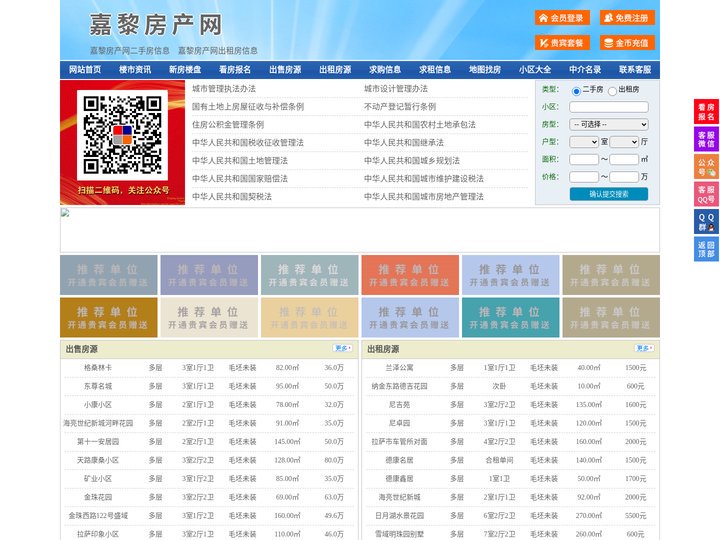Click the 公众号 floating sidebar icon

pyautogui.click(x=706, y=167)
